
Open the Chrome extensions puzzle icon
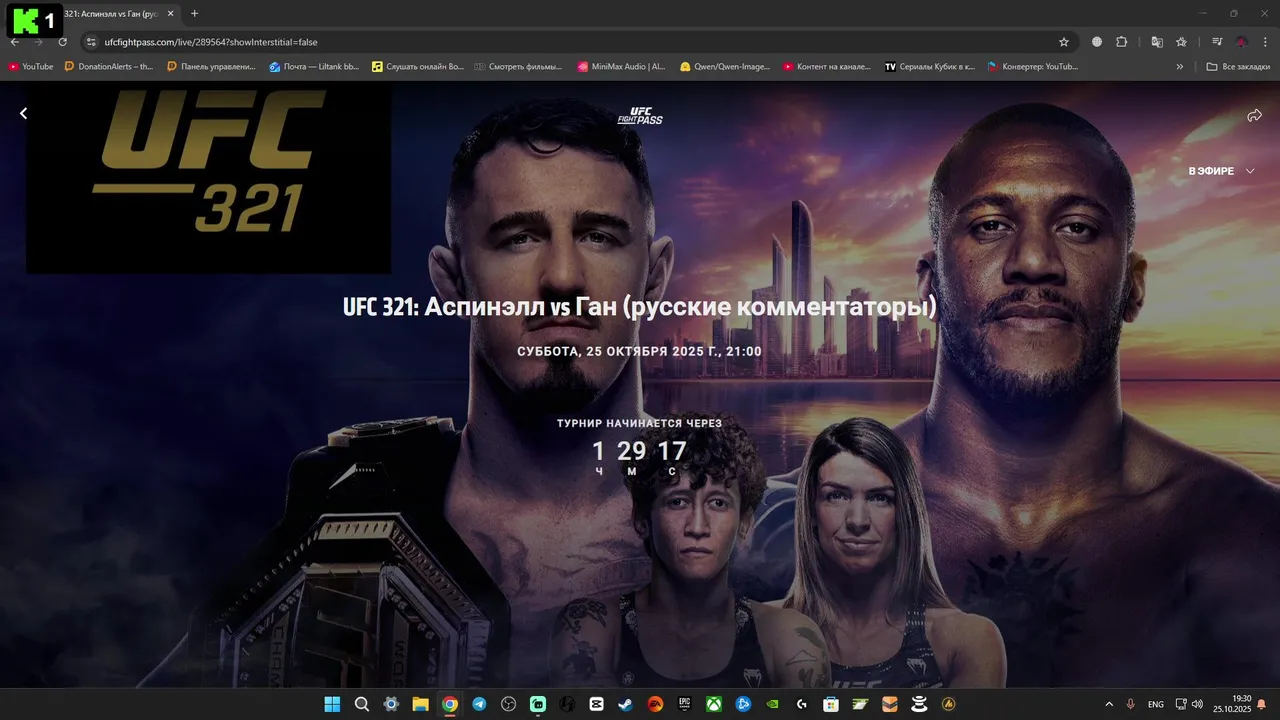(x=1121, y=42)
